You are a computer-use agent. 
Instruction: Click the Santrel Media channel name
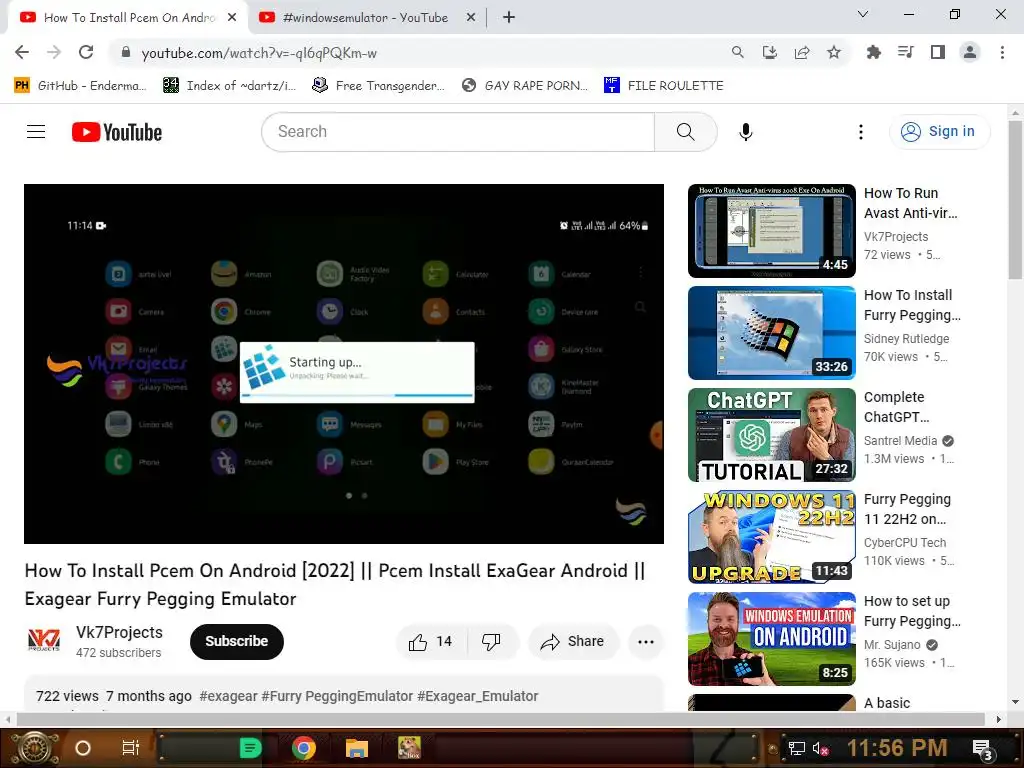(901, 441)
